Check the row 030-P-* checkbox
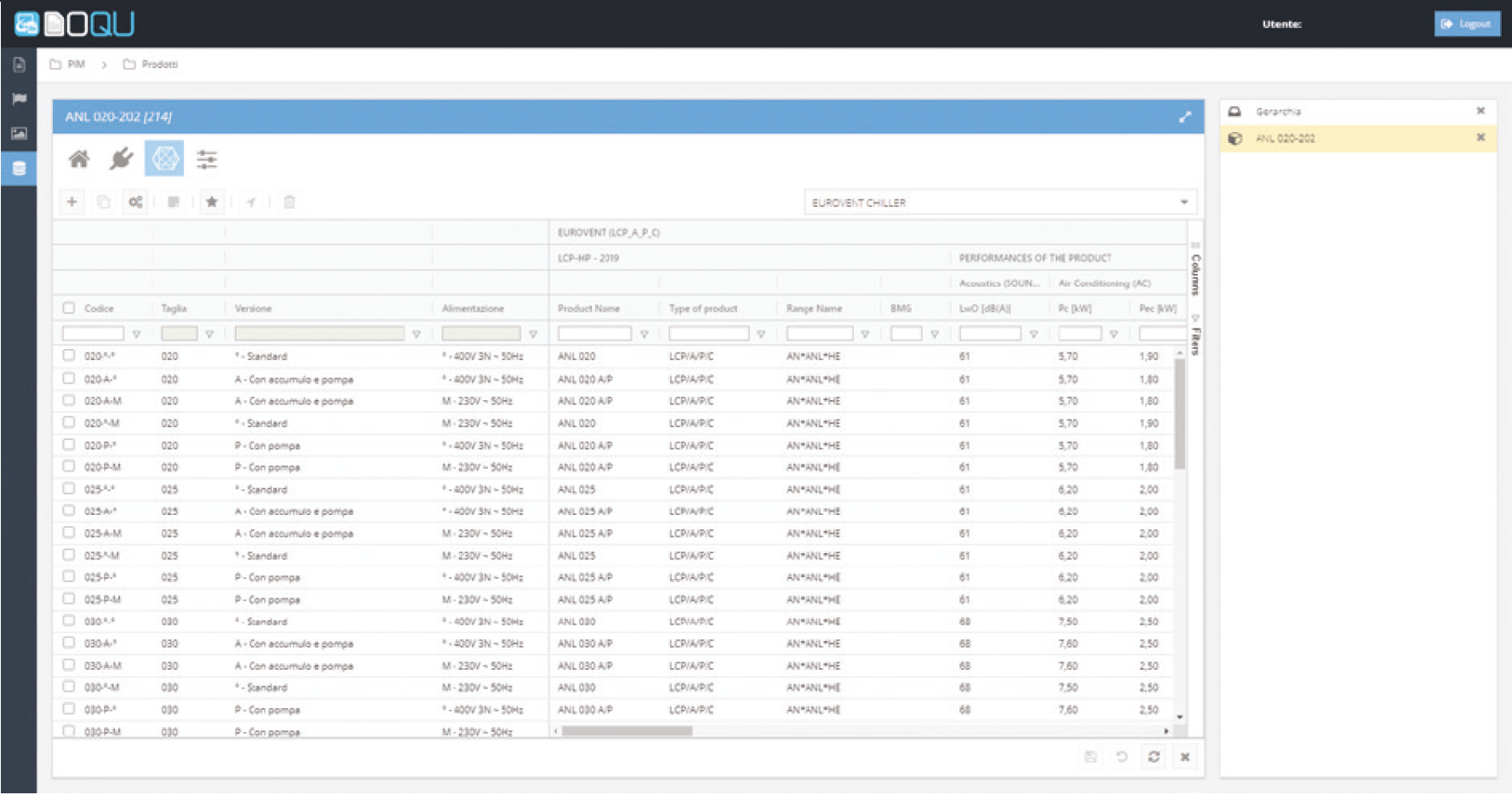 point(69,709)
